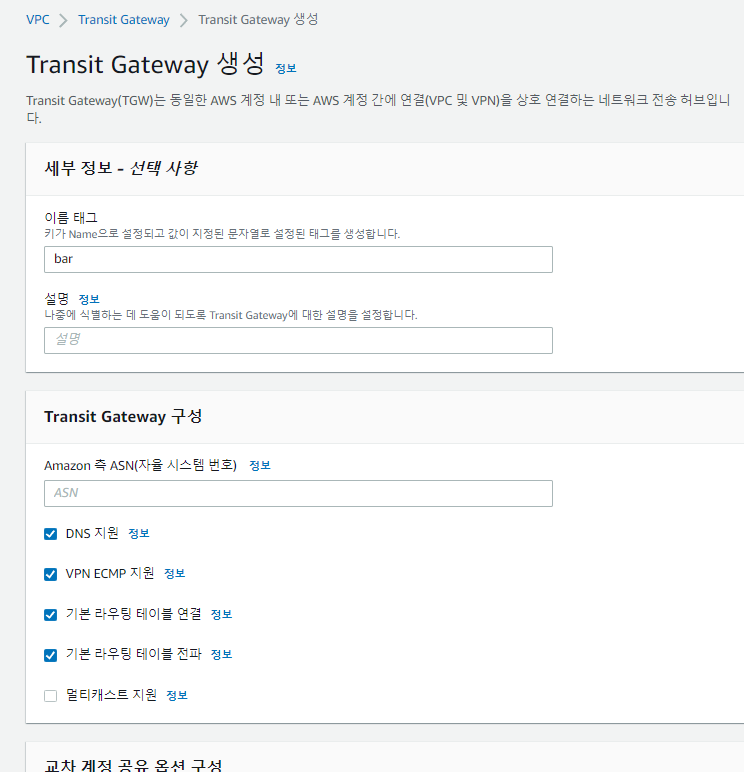
Task: Toggle 기본 라우팅 테이블 연결 checkbox
Action: coord(51,614)
